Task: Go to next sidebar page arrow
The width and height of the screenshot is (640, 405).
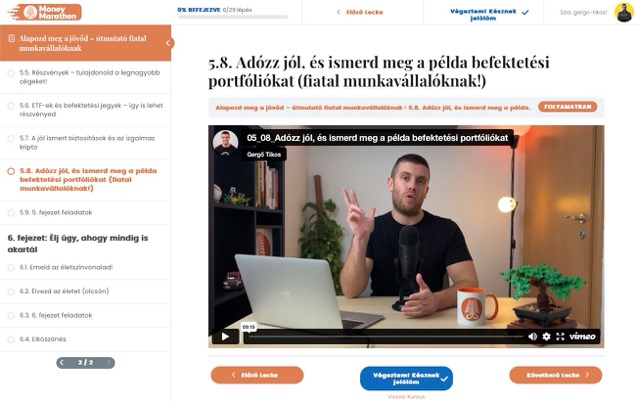Action: coord(109,363)
